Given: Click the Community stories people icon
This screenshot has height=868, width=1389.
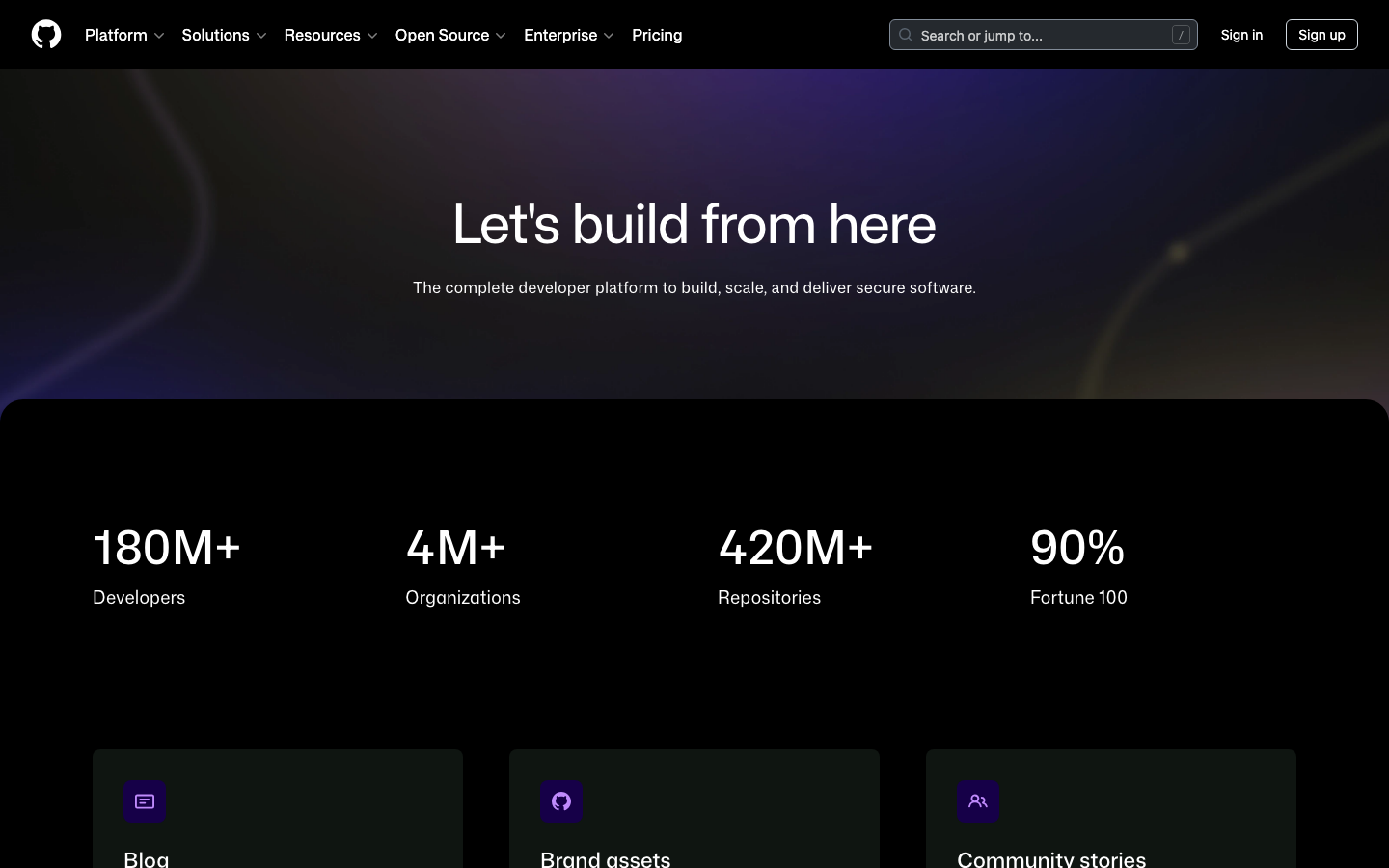Looking at the screenshot, I should click(x=978, y=801).
